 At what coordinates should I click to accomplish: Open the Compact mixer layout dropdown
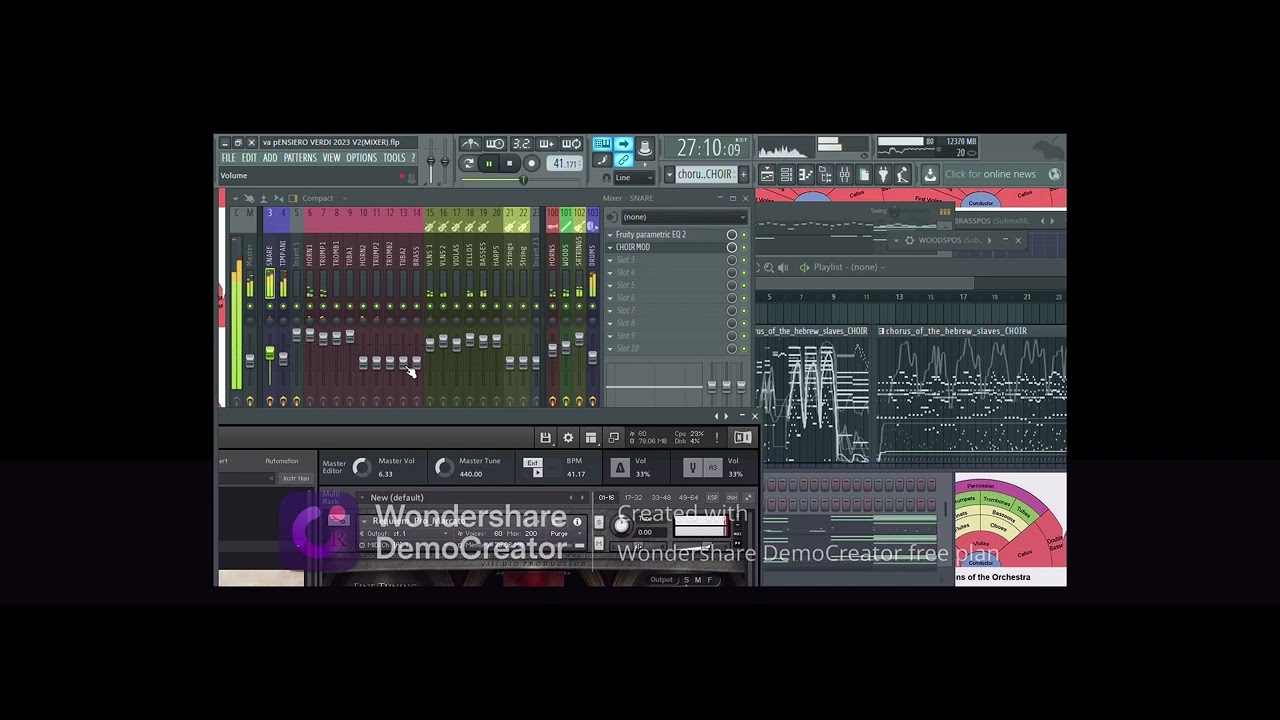point(320,198)
